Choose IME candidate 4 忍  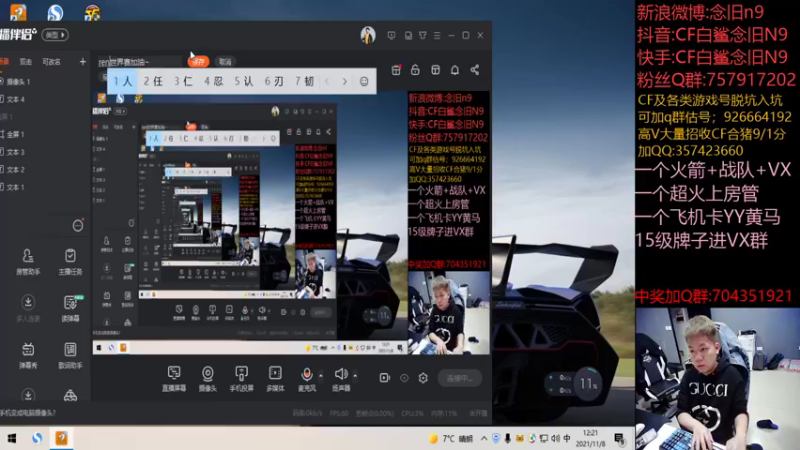pos(213,81)
